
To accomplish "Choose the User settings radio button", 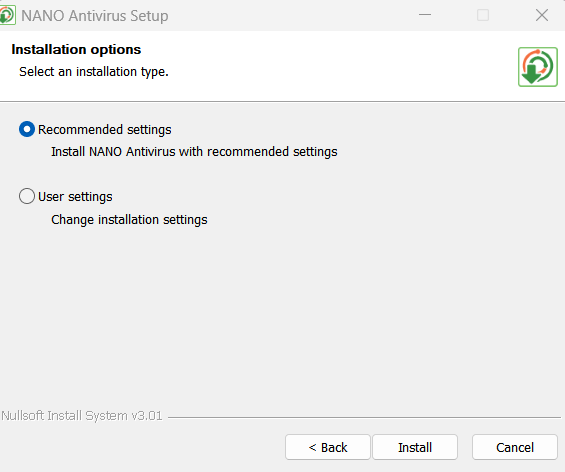I will click(x=27, y=196).
